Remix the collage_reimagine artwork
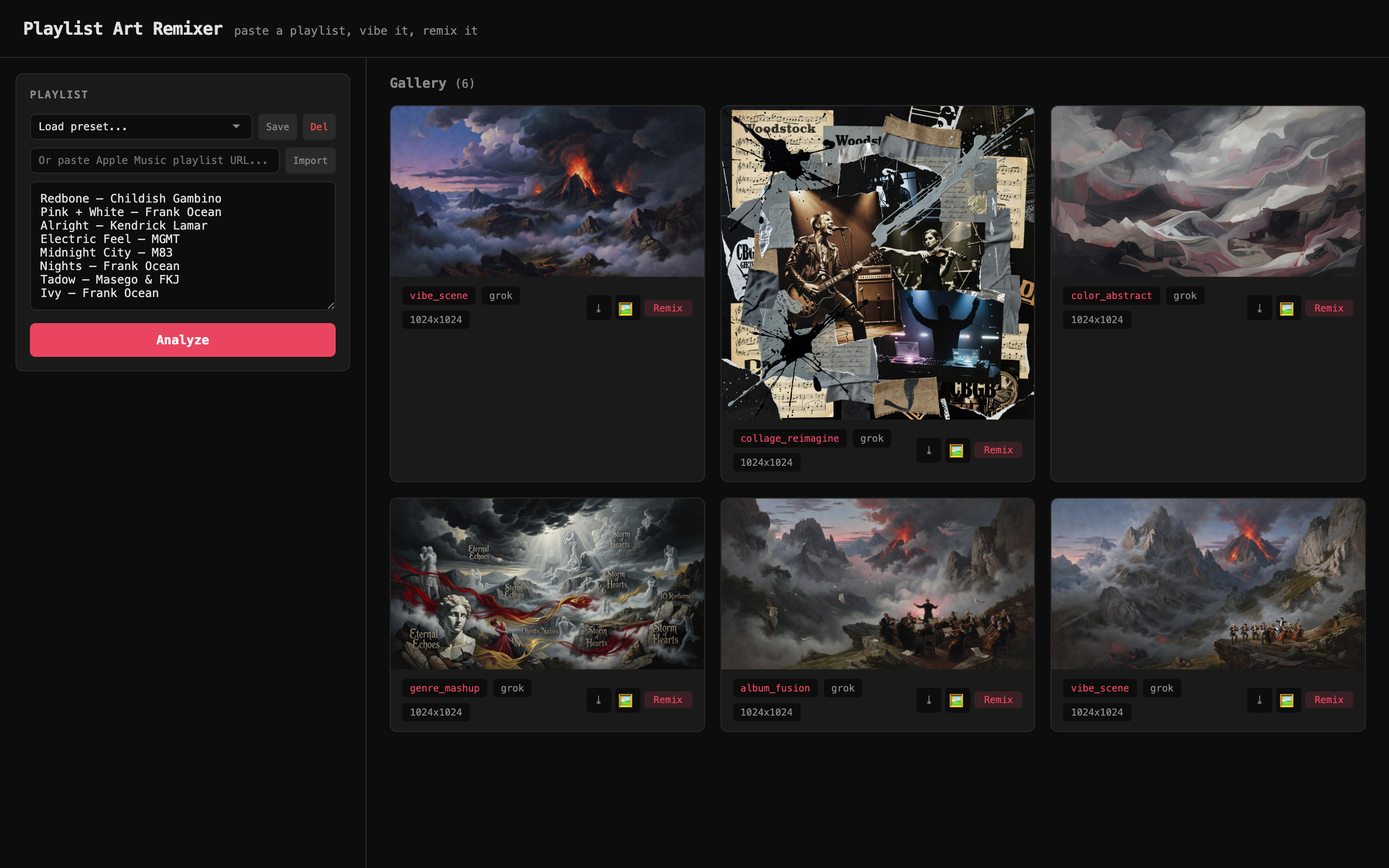Screen dimensions: 1389x868 click(998, 450)
